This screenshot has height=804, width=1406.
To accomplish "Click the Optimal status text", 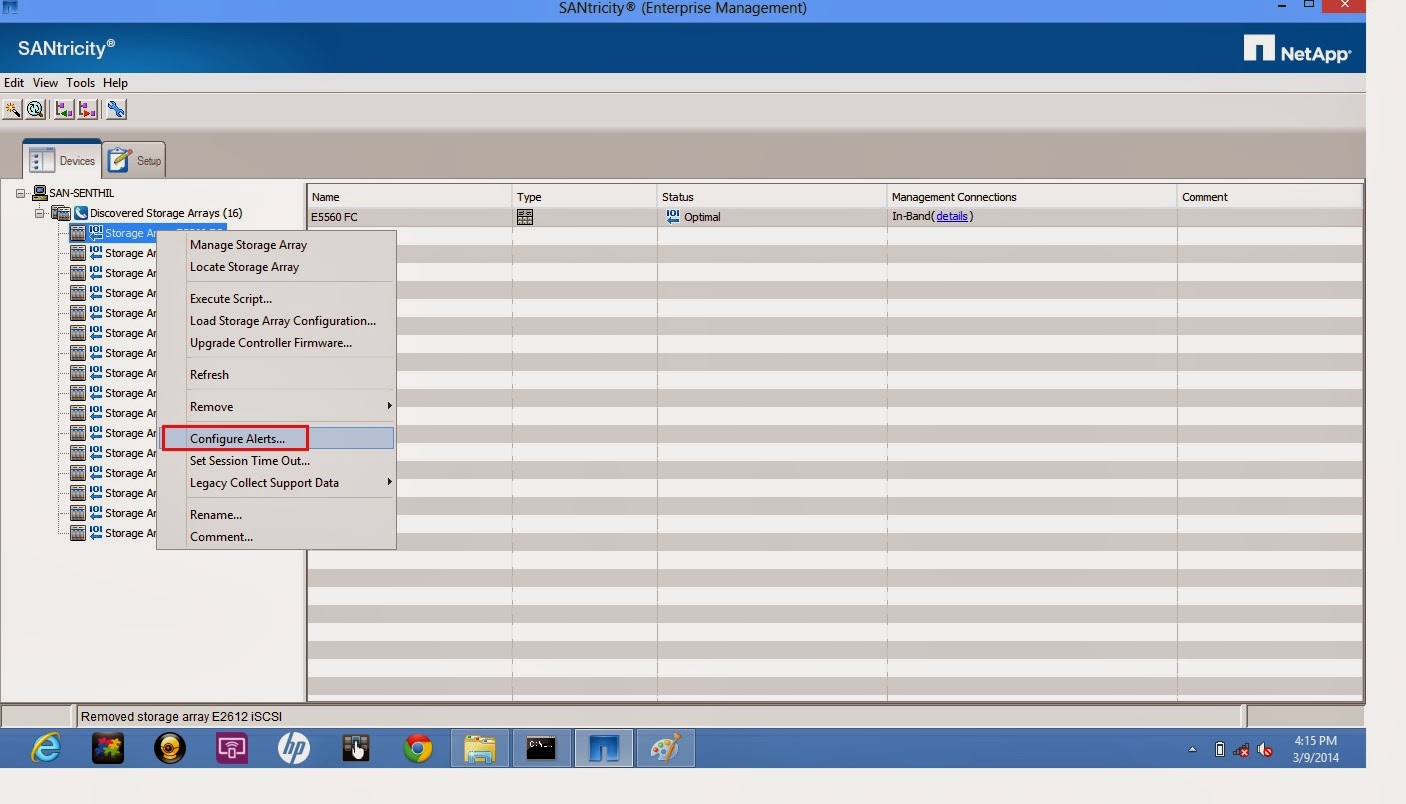I will pyautogui.click(x=702, y=217).
